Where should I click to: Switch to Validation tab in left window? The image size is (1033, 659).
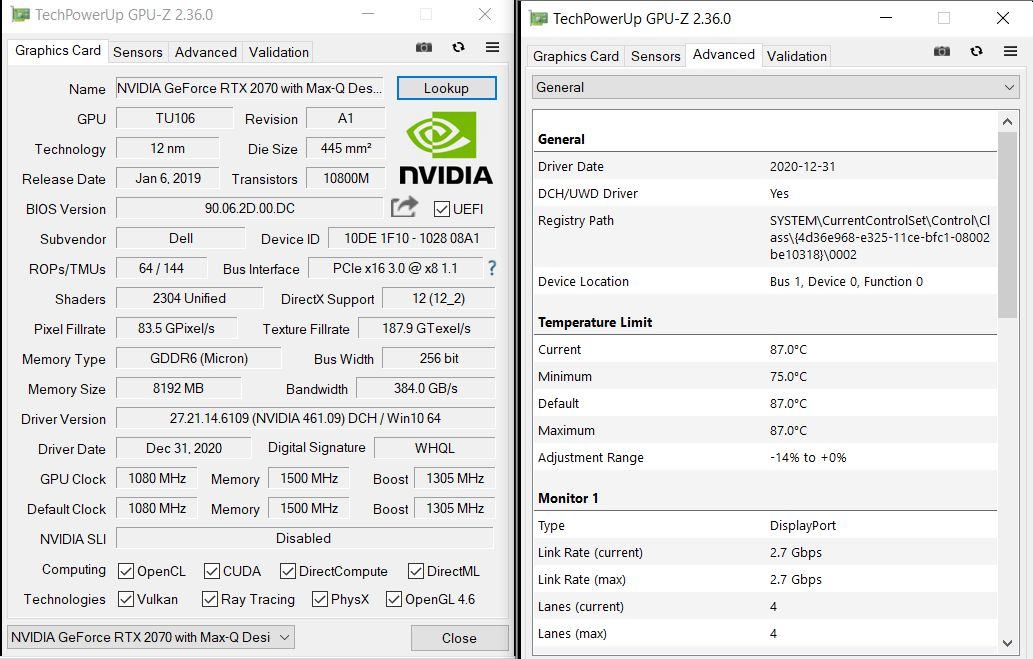coord(279,52)
